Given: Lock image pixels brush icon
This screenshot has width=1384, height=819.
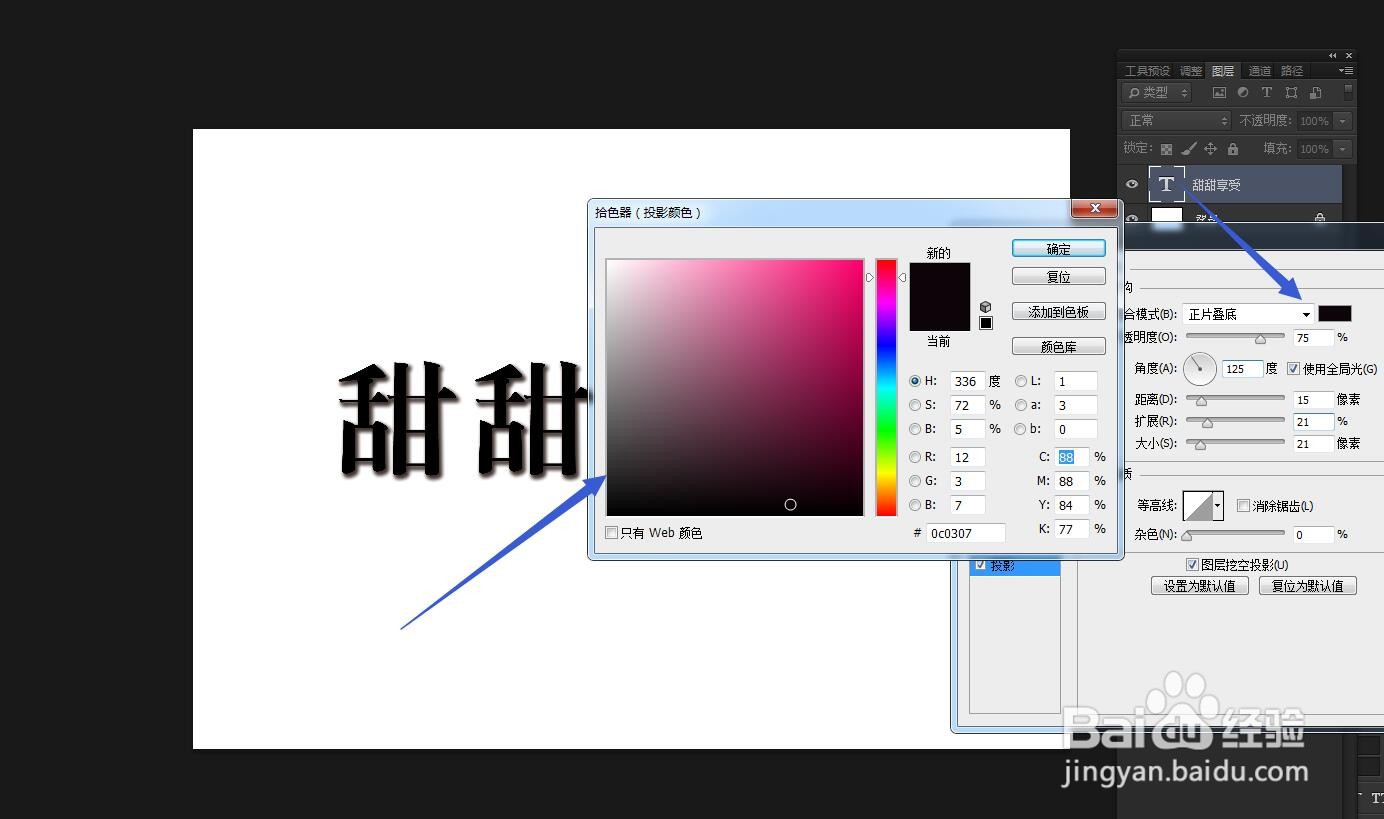Looking at the screenshot, I should pos(1188,149).
